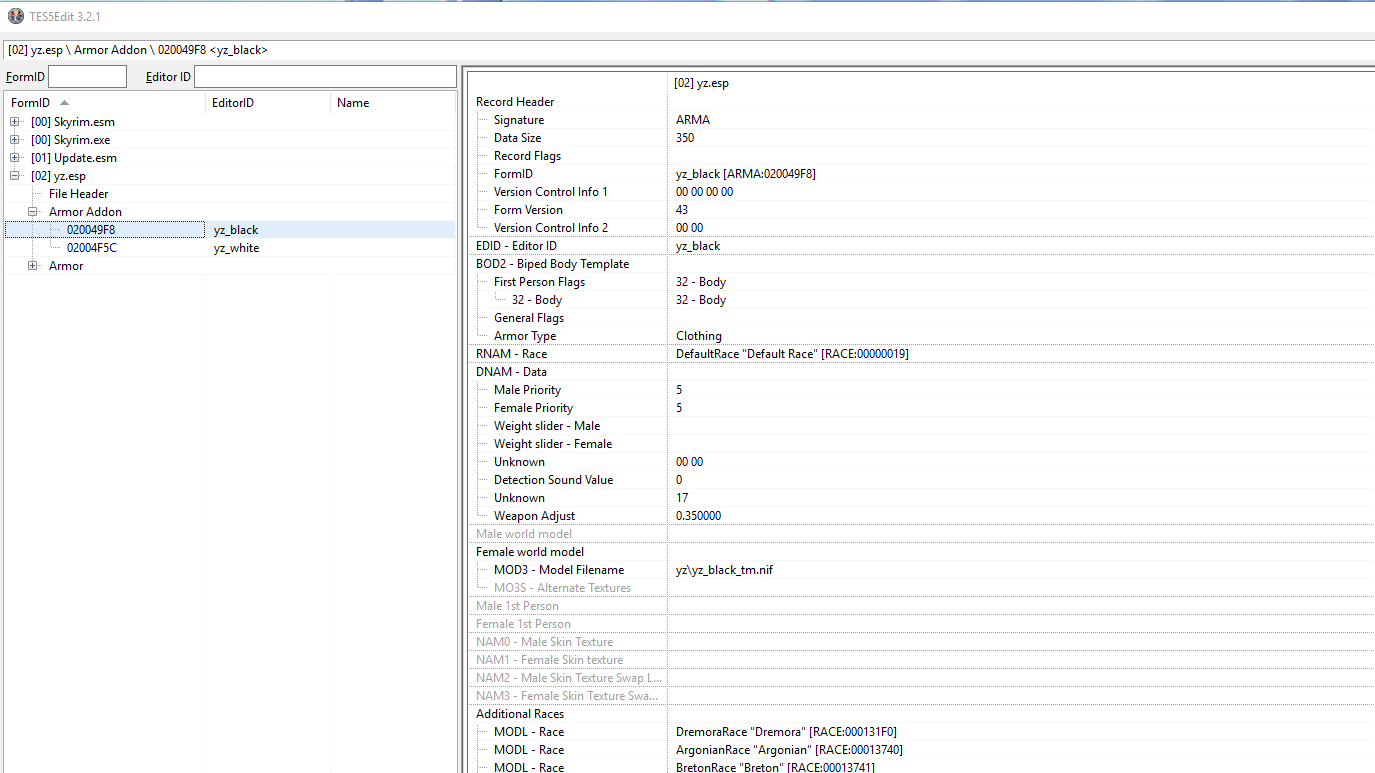Image resolution: width=1375 pixels, height=773 pixels.
Task: Select the EDID - Editor ID row
Action: point(920,246)
